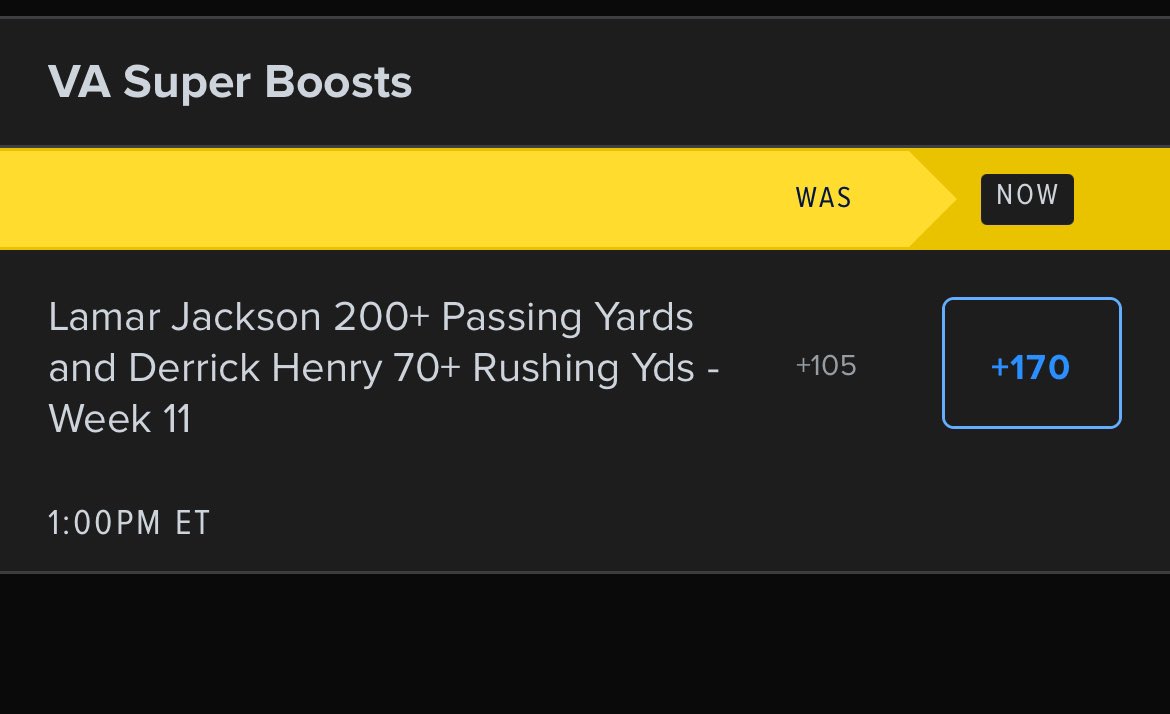Click the empty left part of yellow banner

373,198
